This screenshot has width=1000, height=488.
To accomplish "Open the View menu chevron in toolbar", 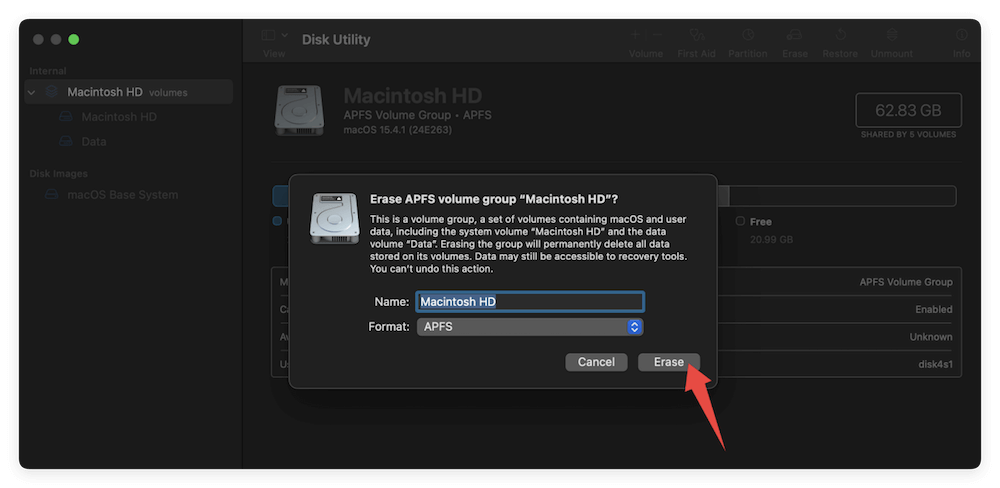I will 284,35.
